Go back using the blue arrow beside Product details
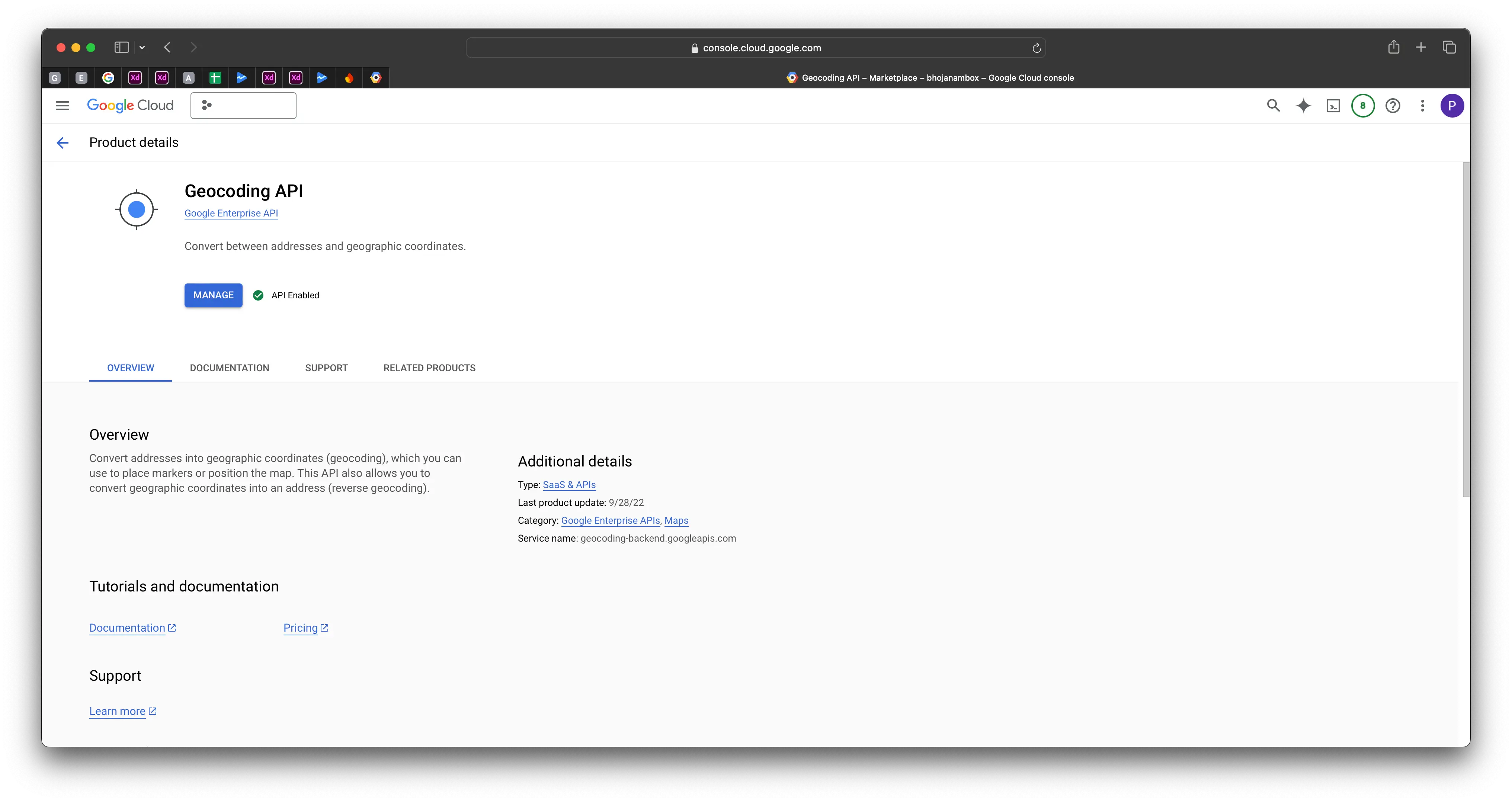 click(63, 142)
